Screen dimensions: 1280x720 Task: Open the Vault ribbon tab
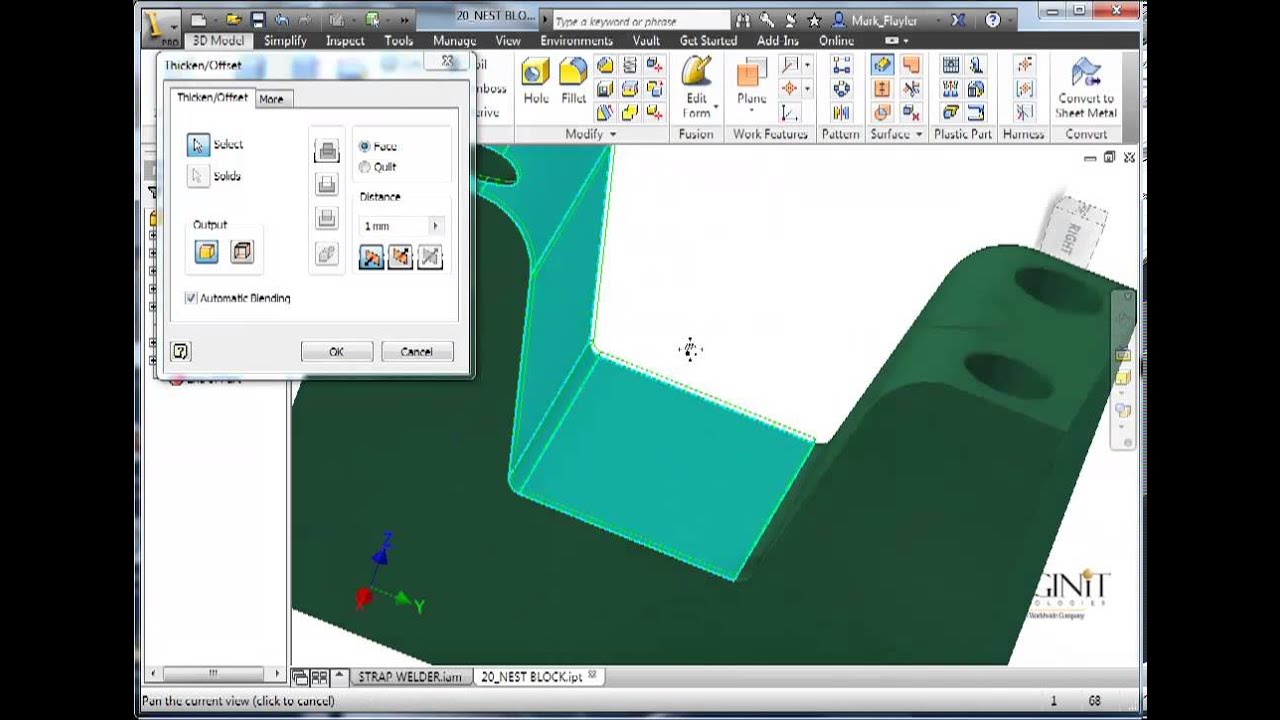[646, 41]
